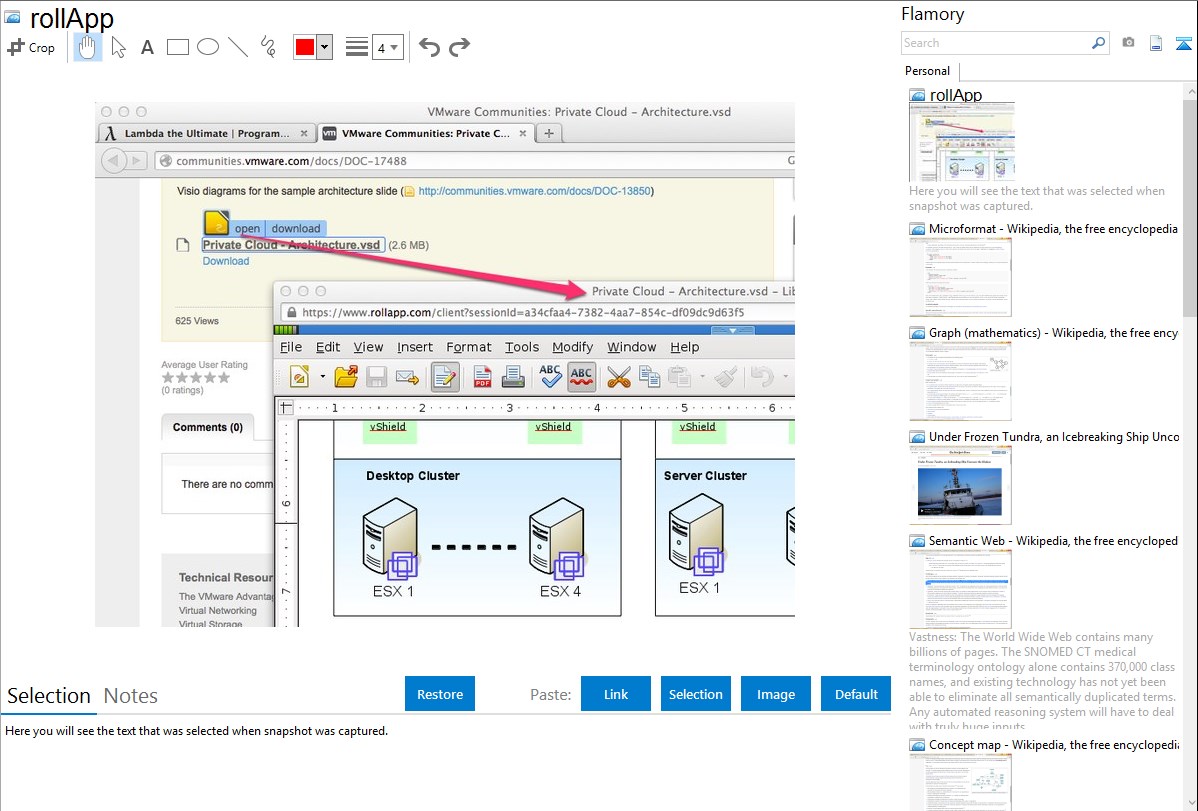Open the line width dropdown showing 4
Viewport: 1198px width, 811px height.
click(x=388, y=47)
